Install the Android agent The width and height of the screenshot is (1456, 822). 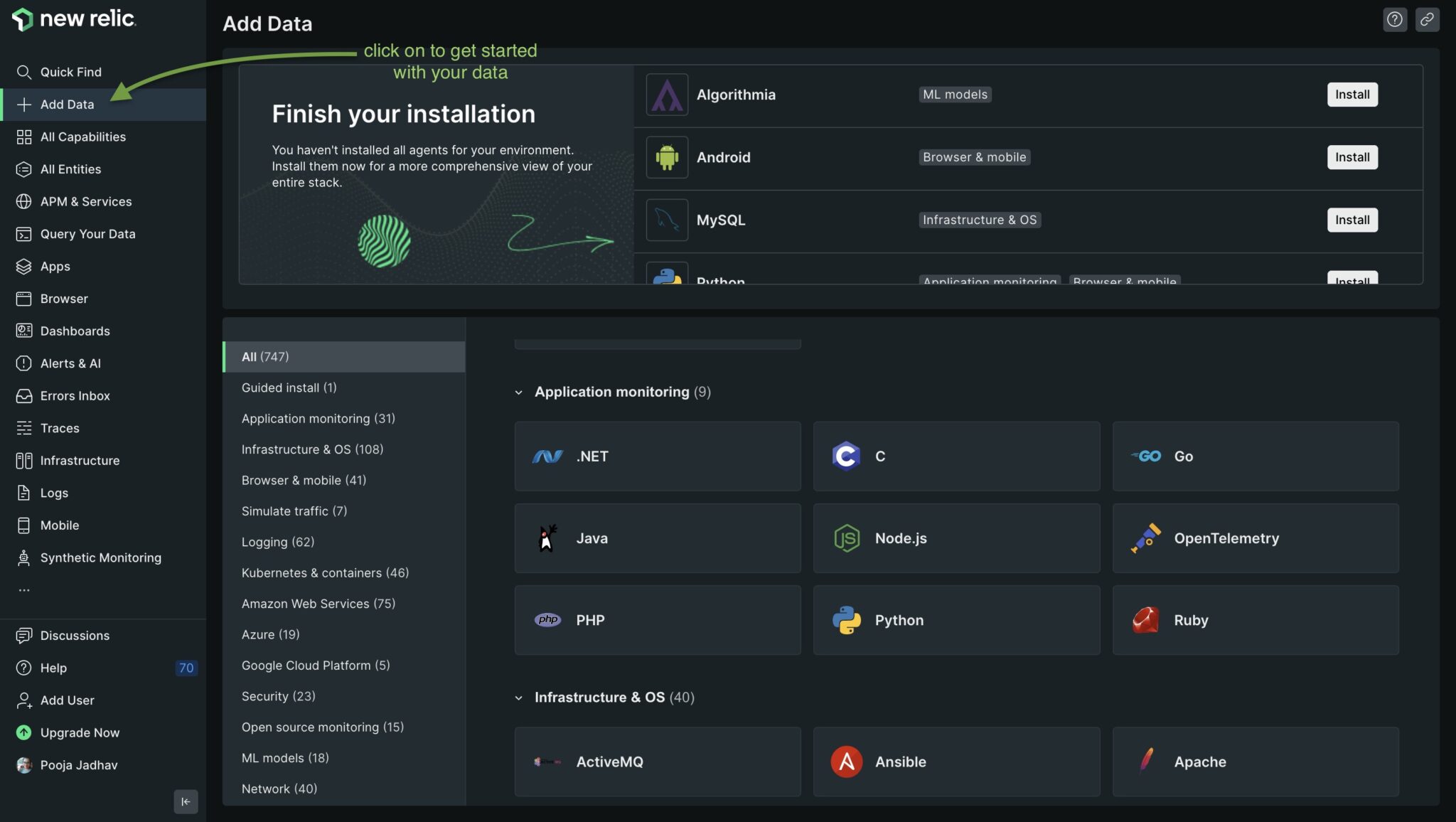(1351, 157)
